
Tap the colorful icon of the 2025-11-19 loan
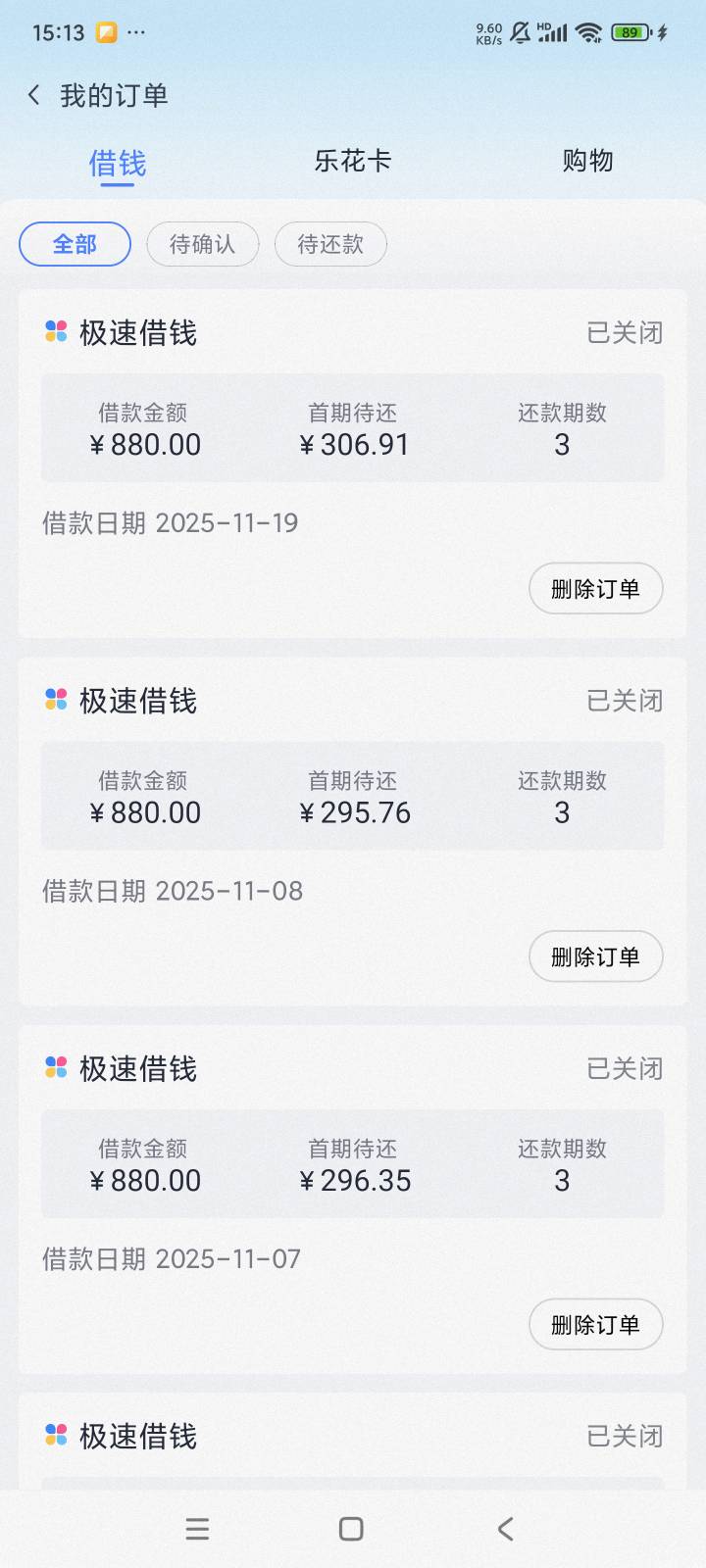point(56,332)
